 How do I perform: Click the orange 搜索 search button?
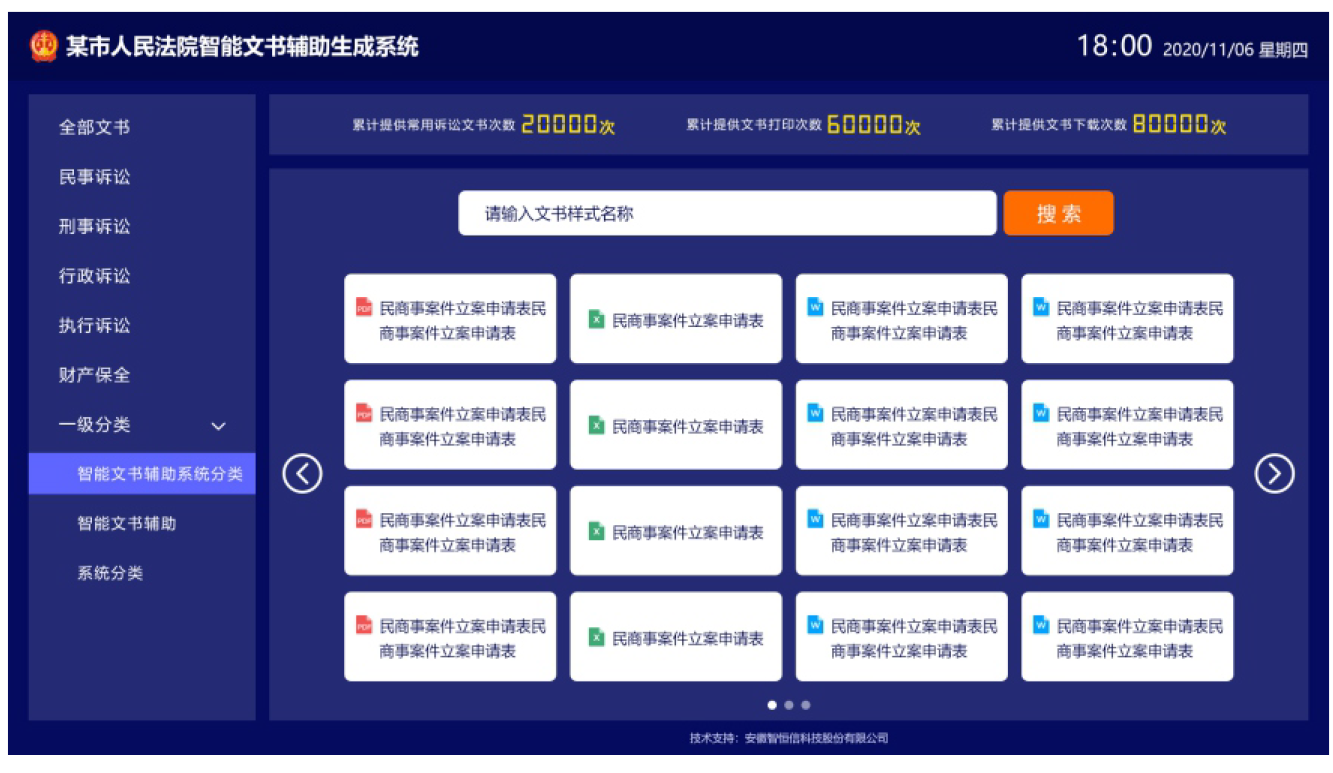coord(1059,212)
